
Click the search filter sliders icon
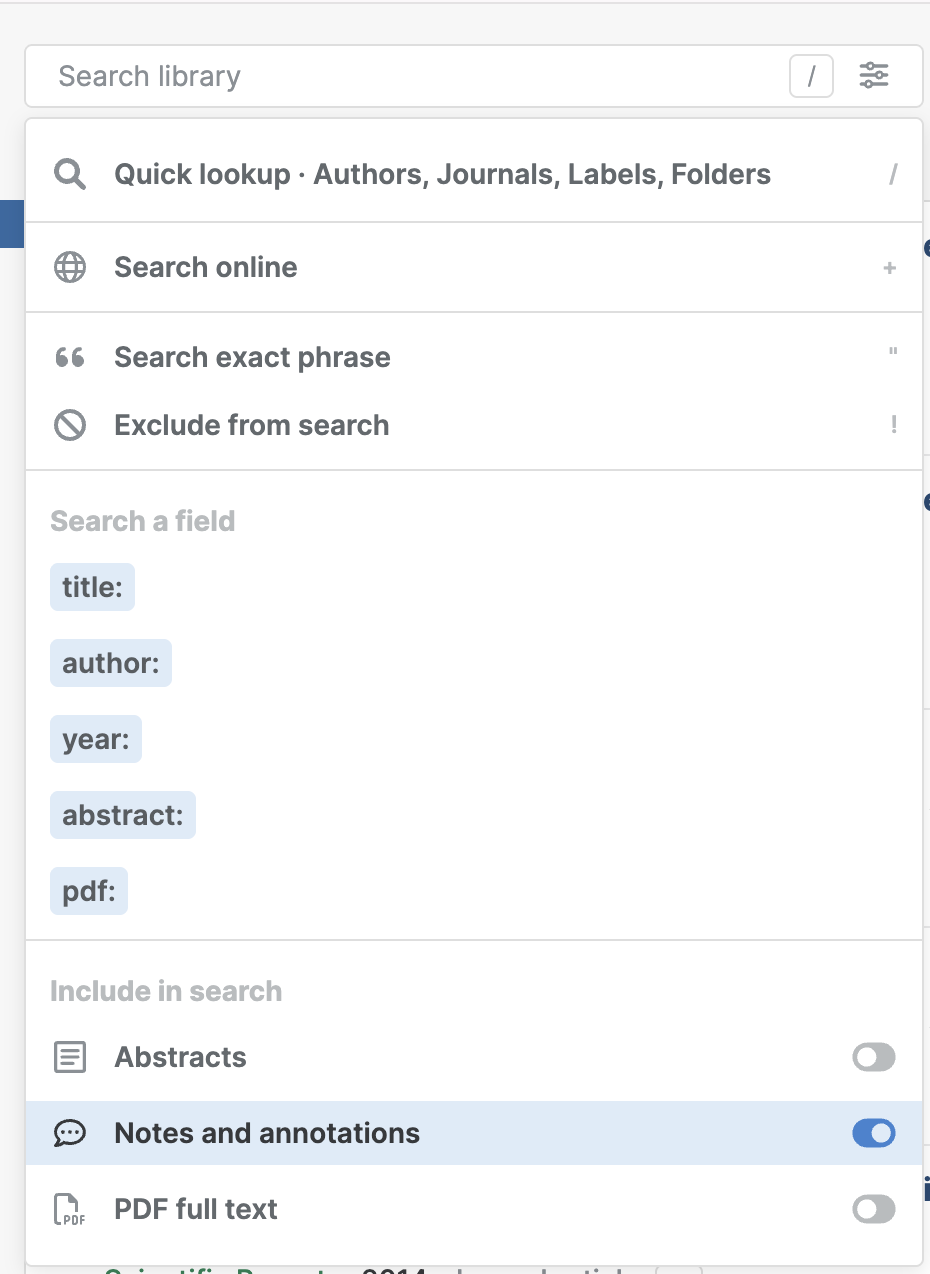(874, 76)
